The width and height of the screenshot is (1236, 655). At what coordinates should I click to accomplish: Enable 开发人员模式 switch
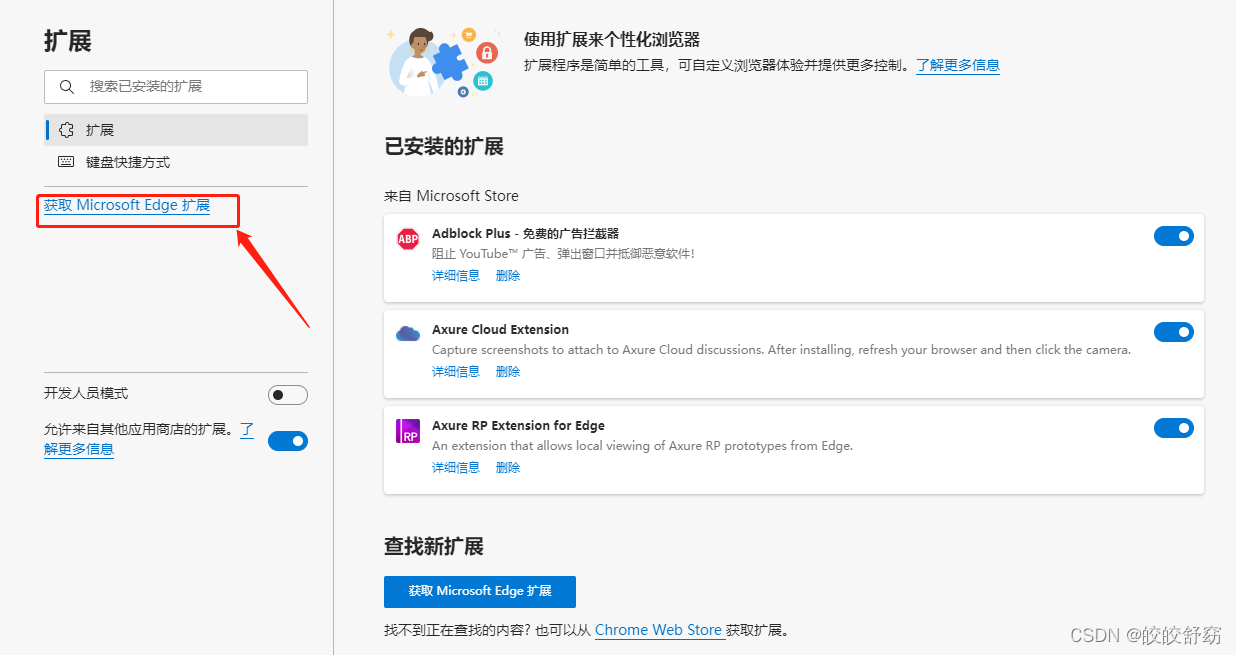coord(288,394)
